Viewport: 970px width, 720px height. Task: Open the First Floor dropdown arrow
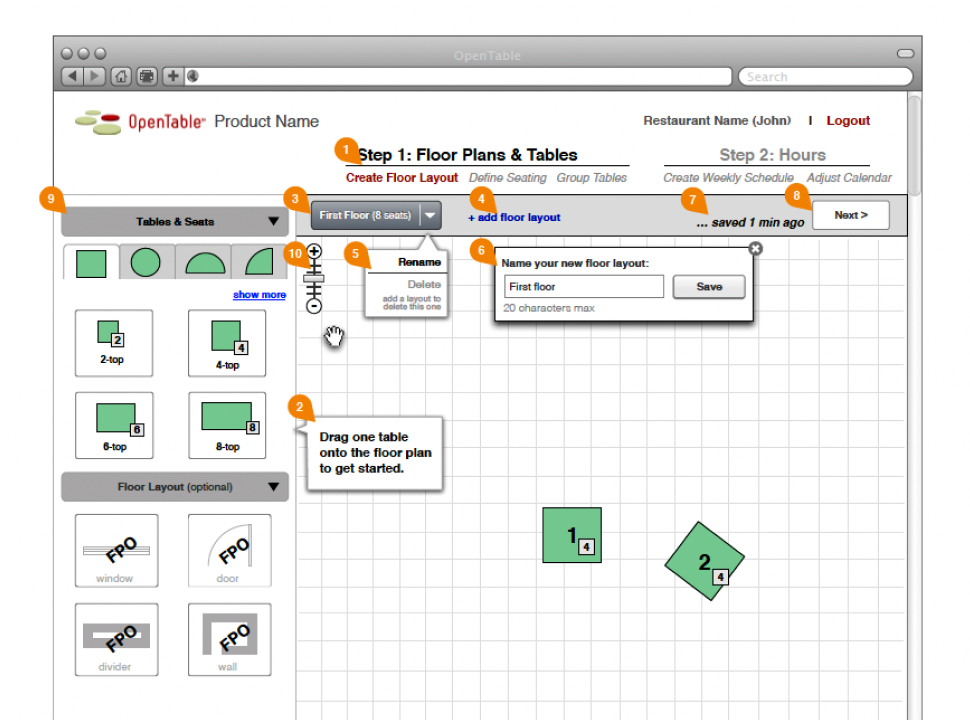(x=429, y=215)
